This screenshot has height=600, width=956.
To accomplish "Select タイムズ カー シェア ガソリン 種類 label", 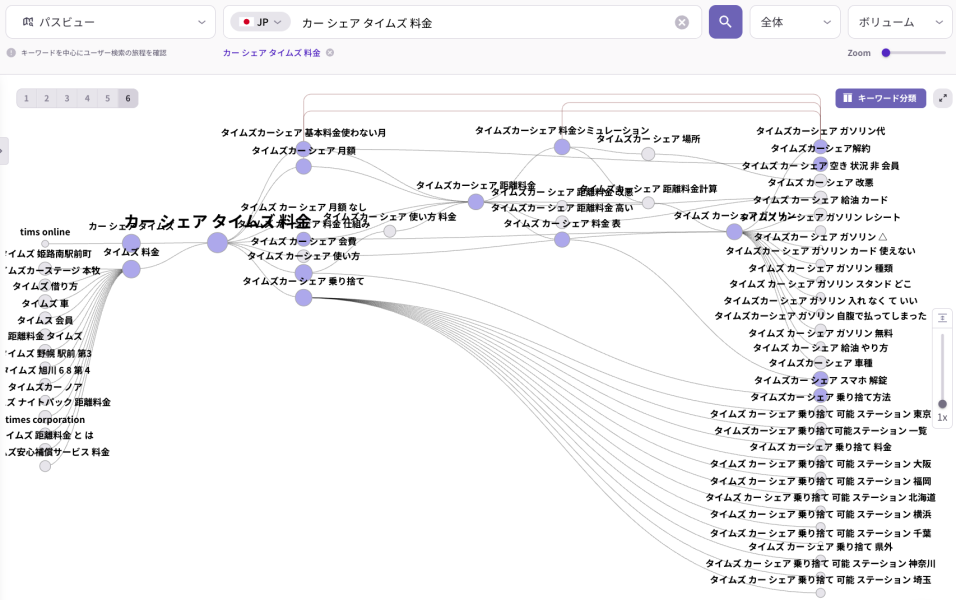I will [821, 268].
